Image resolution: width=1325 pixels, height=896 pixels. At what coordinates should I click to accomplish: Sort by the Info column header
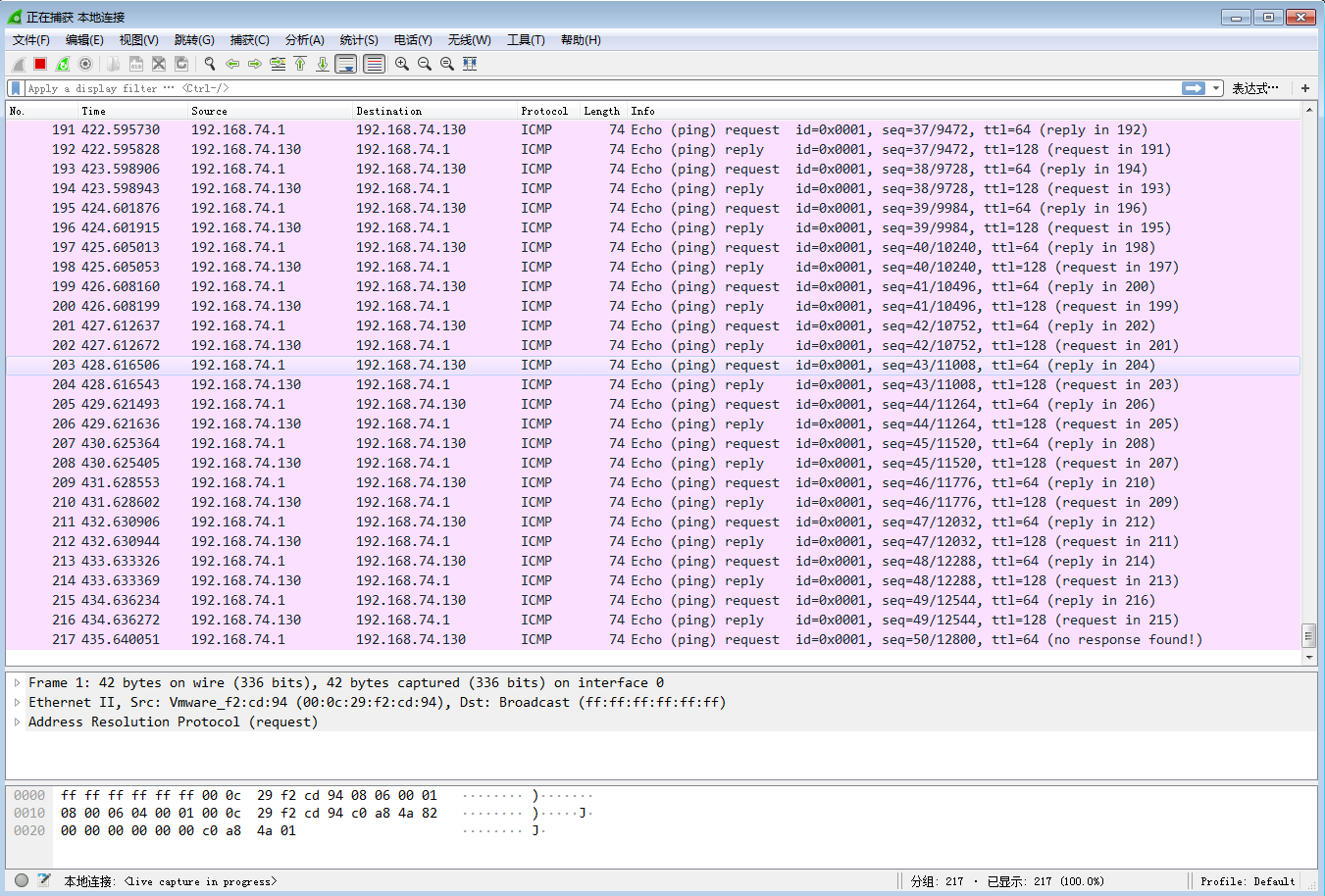[964, 111]
